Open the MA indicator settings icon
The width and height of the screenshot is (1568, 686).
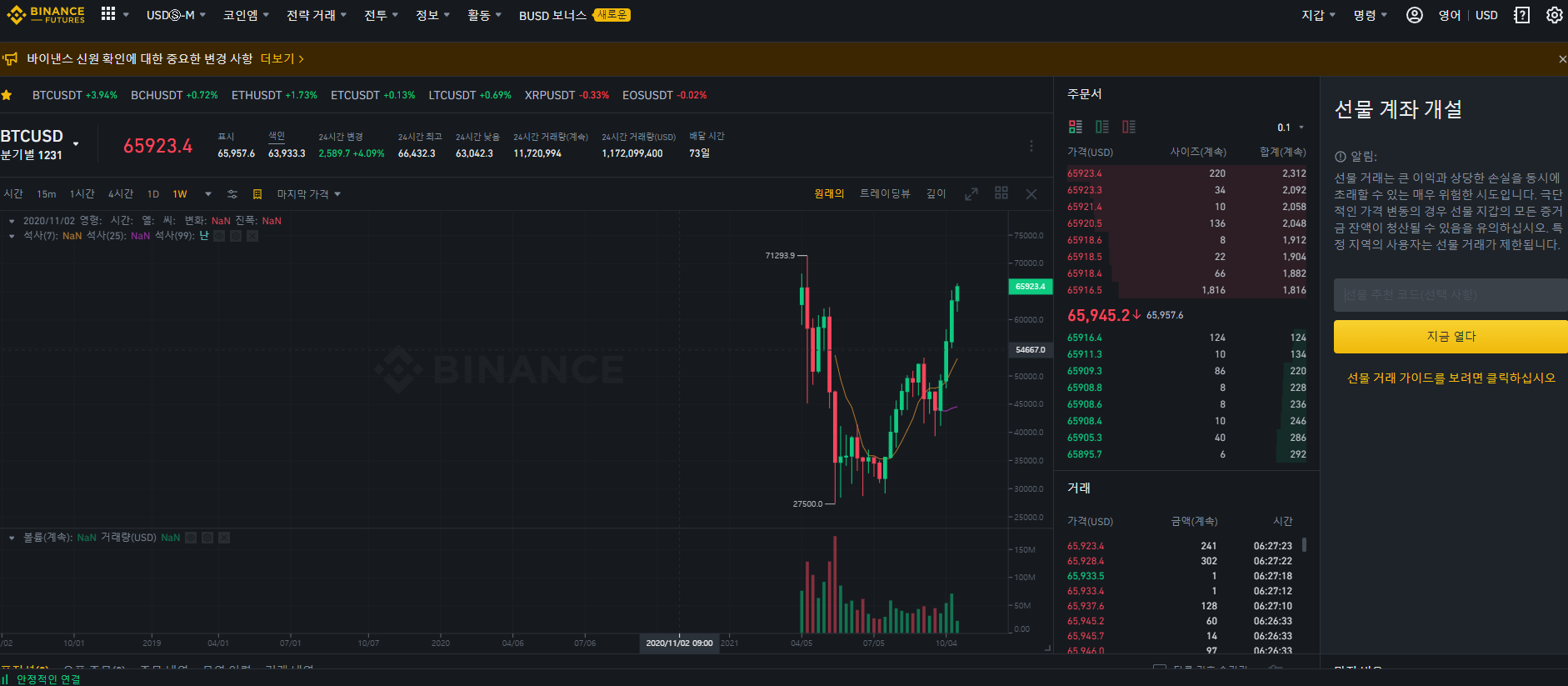[x=236, y=236]
